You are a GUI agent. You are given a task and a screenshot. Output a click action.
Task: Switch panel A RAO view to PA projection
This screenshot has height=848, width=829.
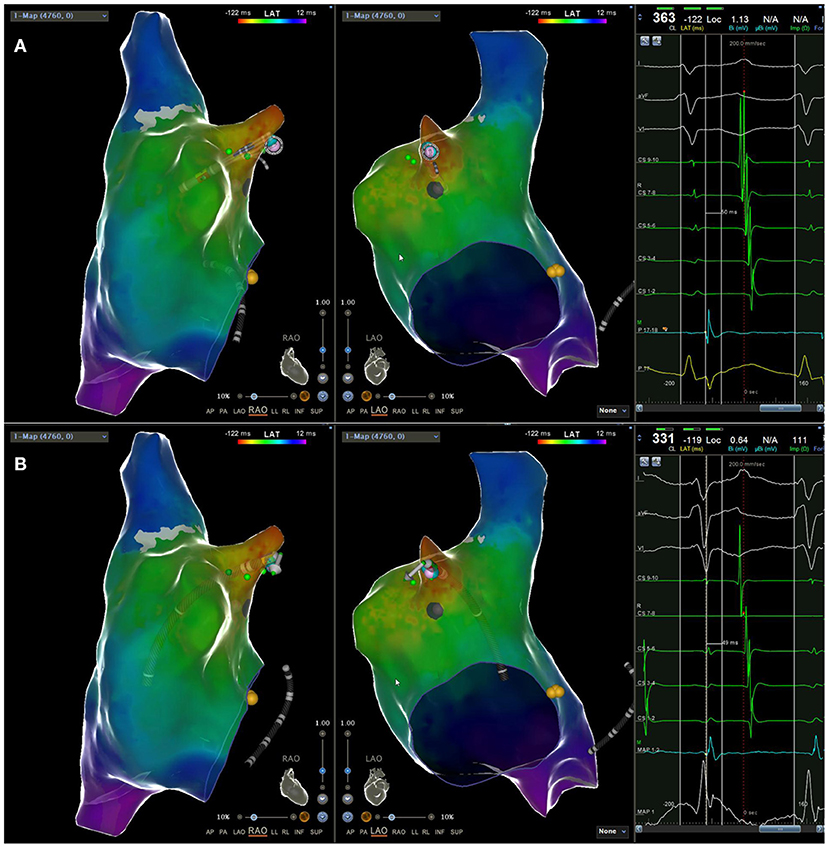click(224, 411)
